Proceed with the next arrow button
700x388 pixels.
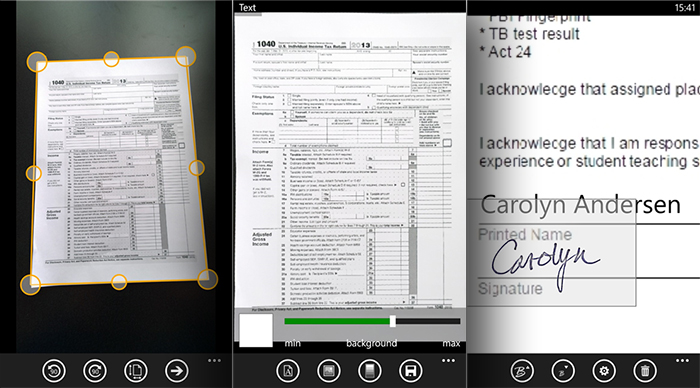(x=176, y=371)
